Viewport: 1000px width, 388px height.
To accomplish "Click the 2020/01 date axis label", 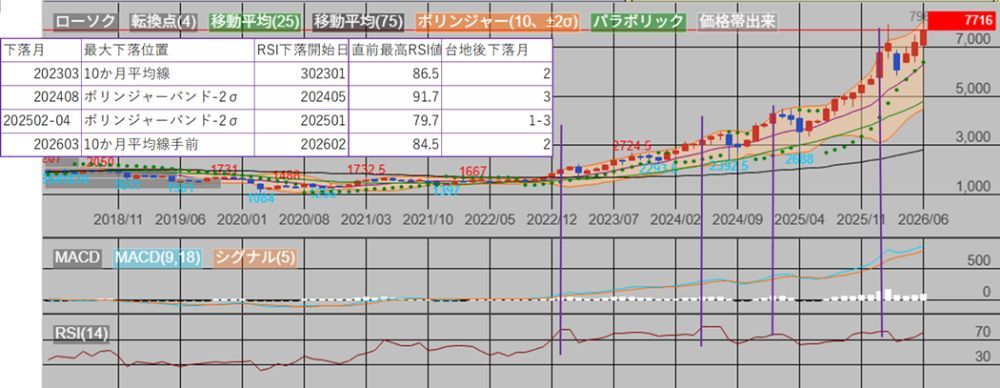I will [x=242, y=220].
